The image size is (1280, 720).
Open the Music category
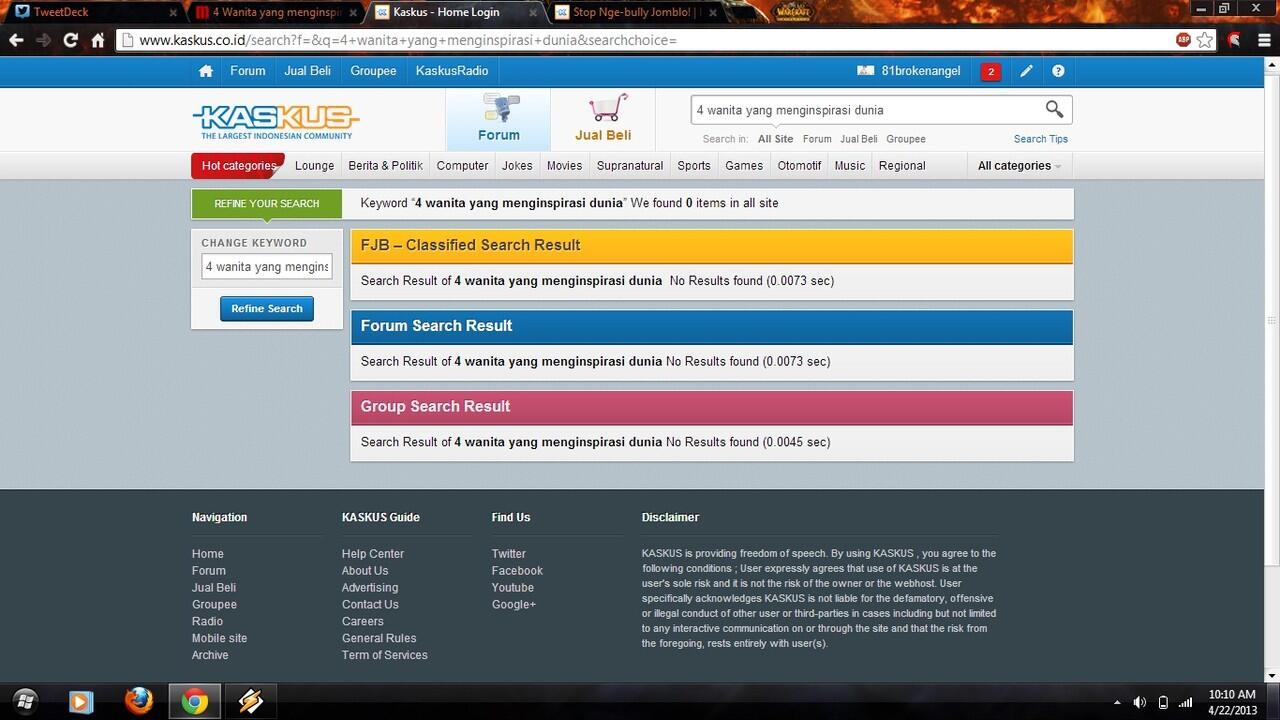point(849,166)
